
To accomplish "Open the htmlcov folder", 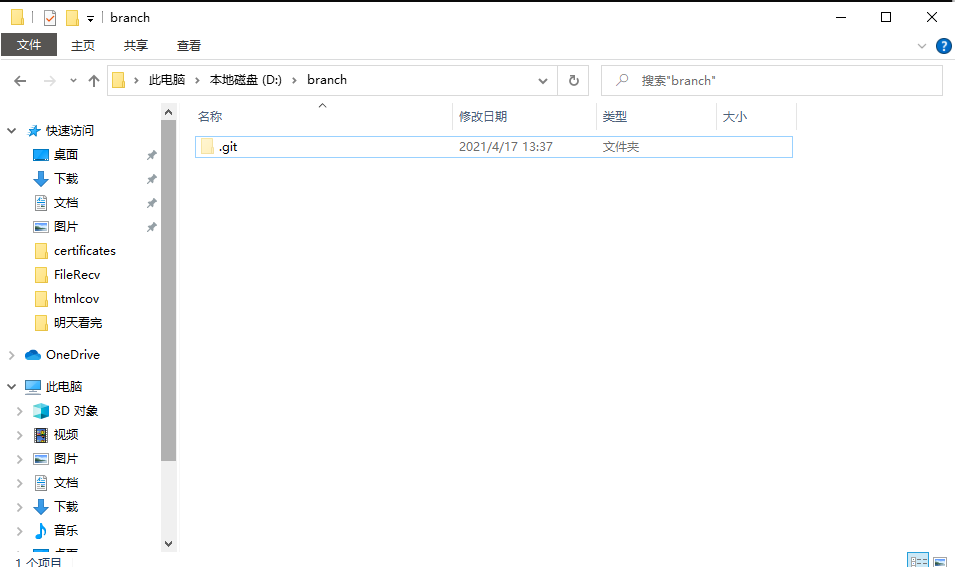I will pos(76,298).
